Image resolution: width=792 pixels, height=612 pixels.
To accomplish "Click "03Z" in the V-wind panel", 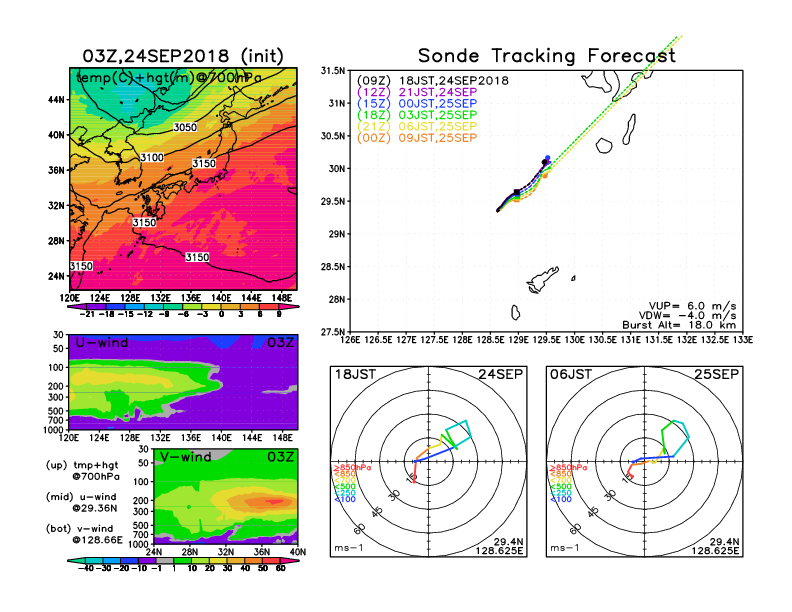I will coord(280,457).
